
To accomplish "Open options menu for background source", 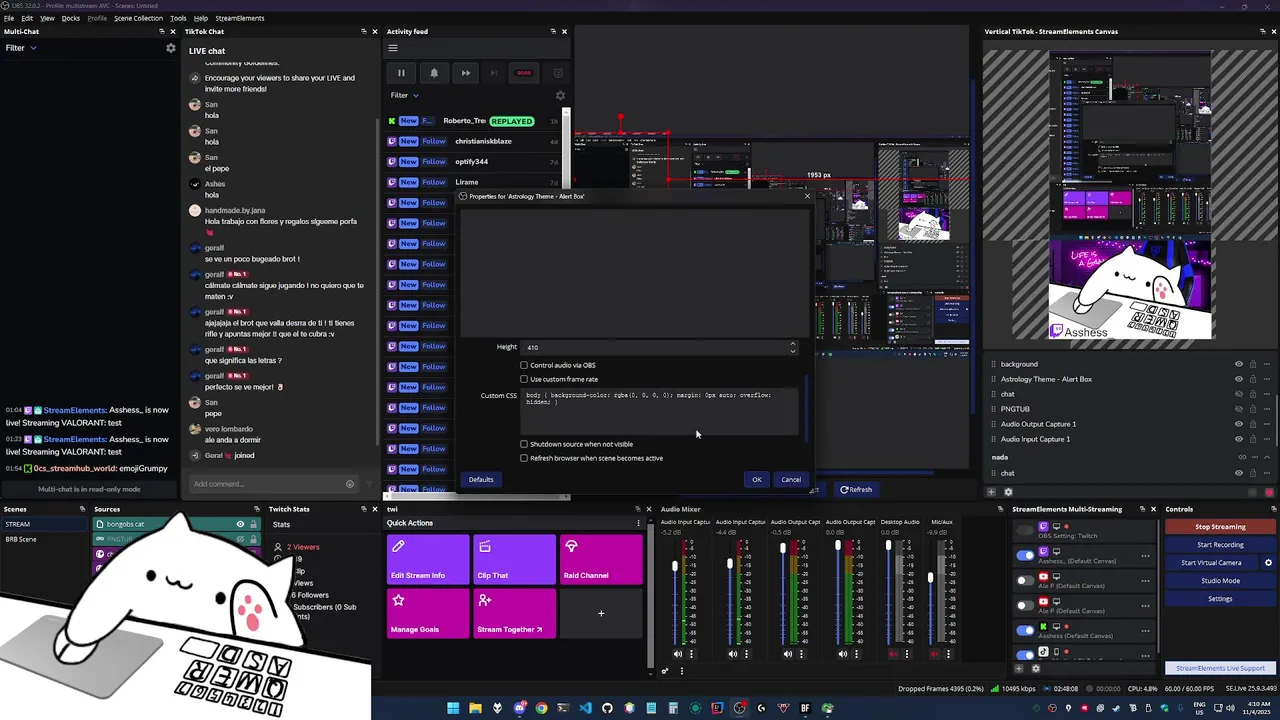I will click(x=1267, y=364).
